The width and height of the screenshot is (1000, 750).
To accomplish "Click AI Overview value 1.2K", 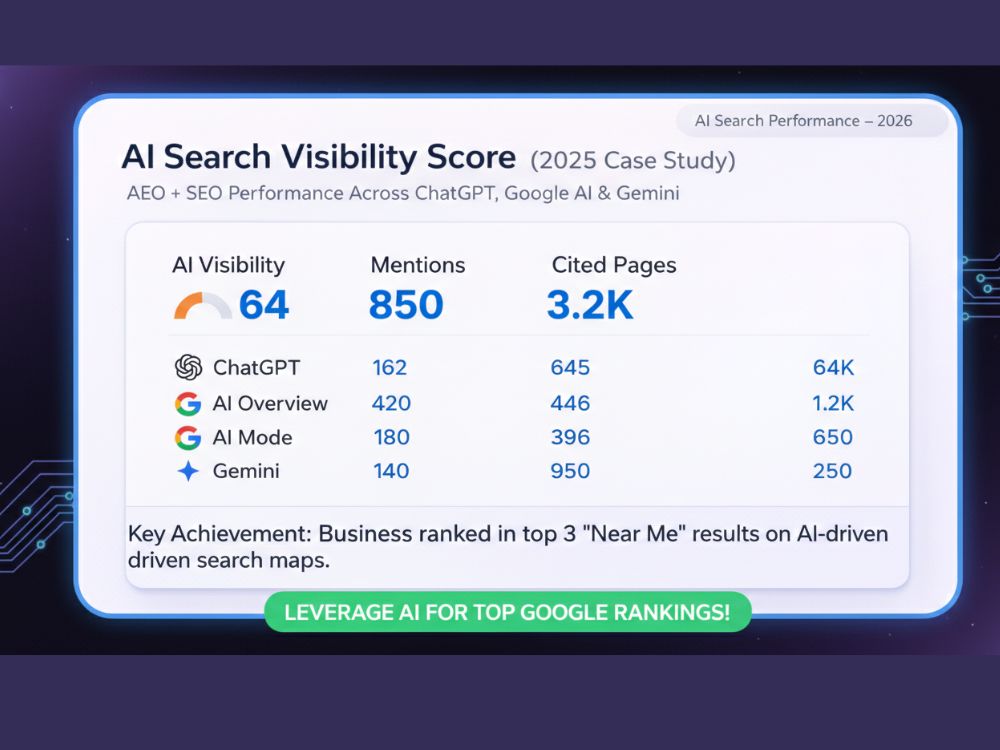I will pos(833,404).
